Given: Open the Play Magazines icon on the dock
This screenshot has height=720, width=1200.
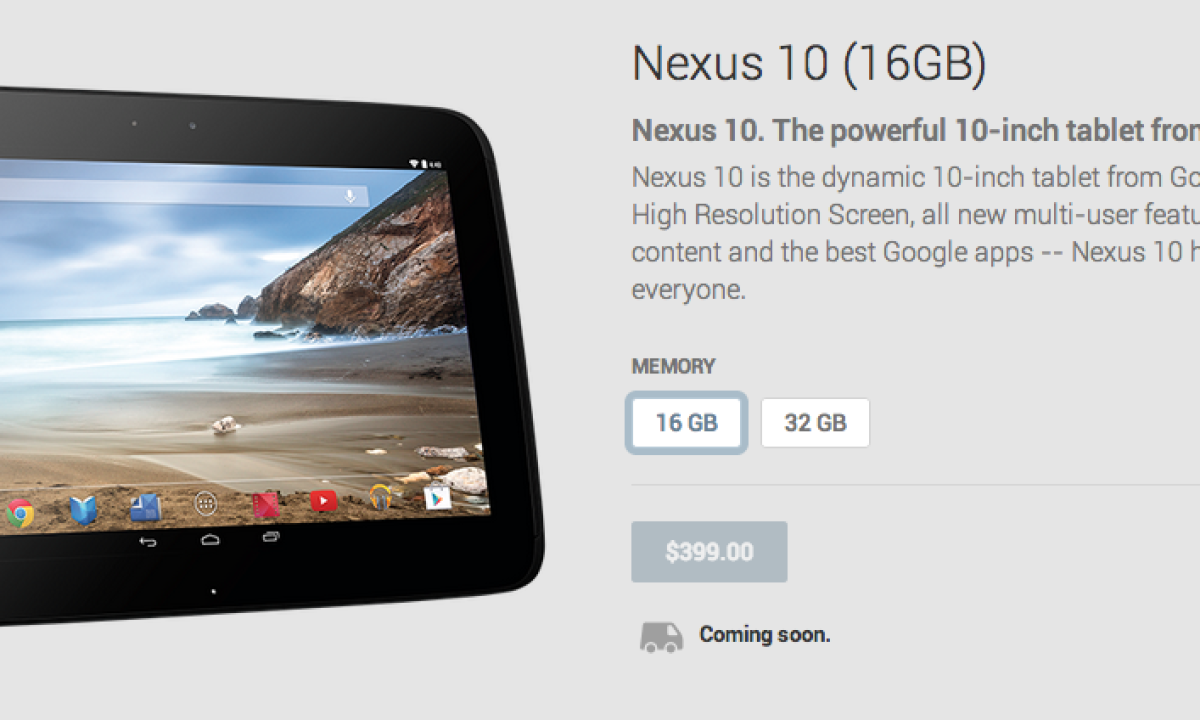Looking at the screenshot, I should tap(145, 508).
